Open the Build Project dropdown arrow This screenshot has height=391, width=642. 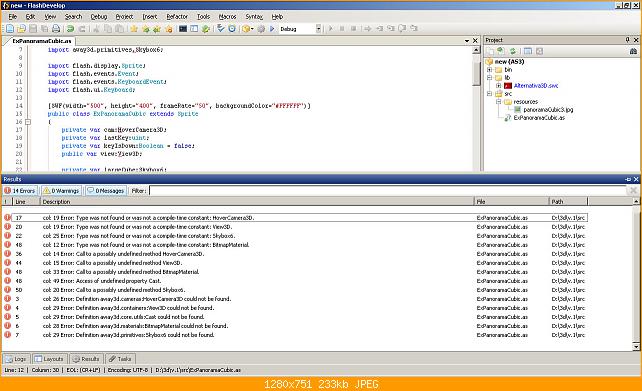pyautogui.click(x=252, y=29)
